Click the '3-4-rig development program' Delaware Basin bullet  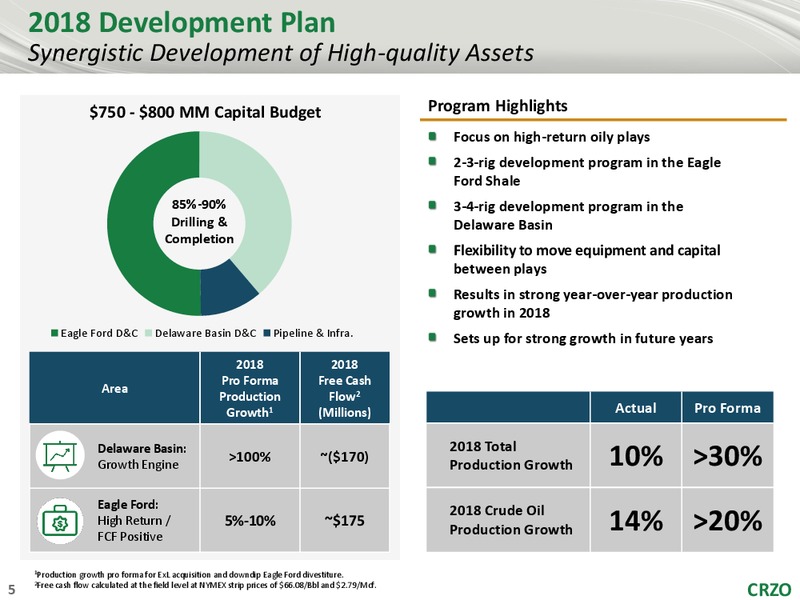(x=568, y=216)
